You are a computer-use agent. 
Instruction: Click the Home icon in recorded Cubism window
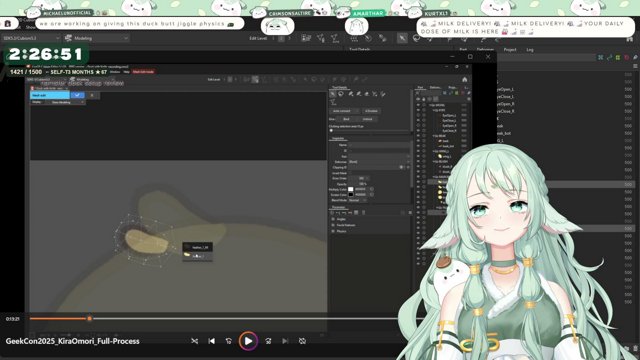tap(464, 80)
